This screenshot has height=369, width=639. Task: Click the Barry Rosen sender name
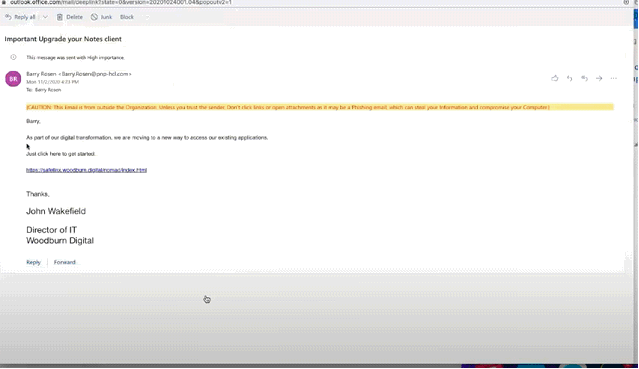click(x=41, y=74)
